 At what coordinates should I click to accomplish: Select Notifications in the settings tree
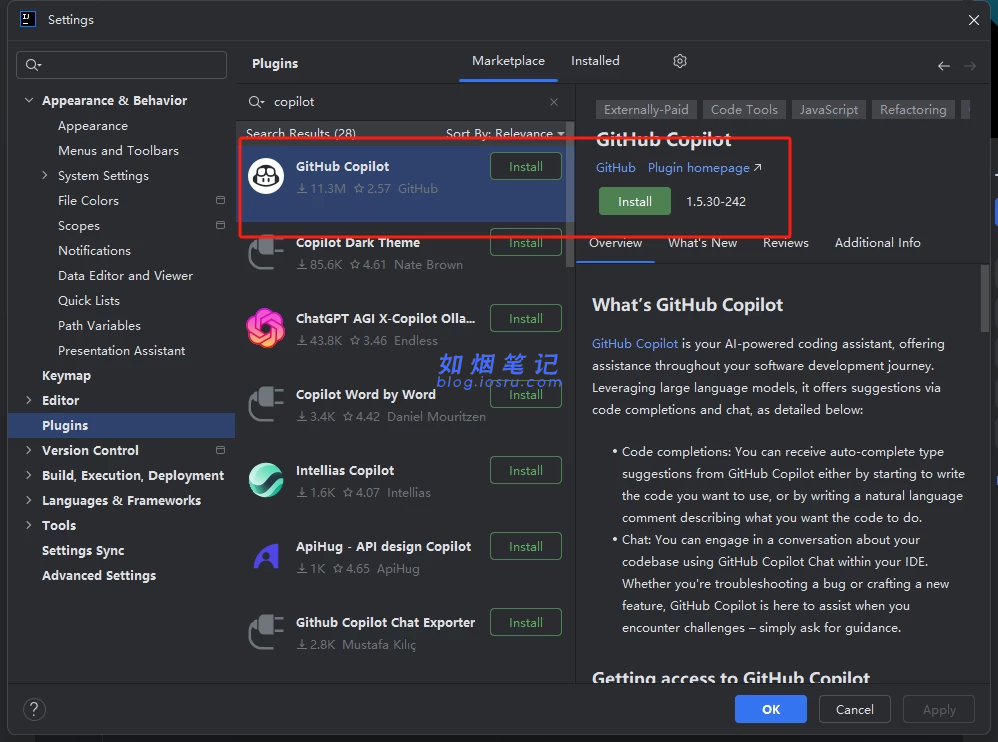tap(94, 250)
